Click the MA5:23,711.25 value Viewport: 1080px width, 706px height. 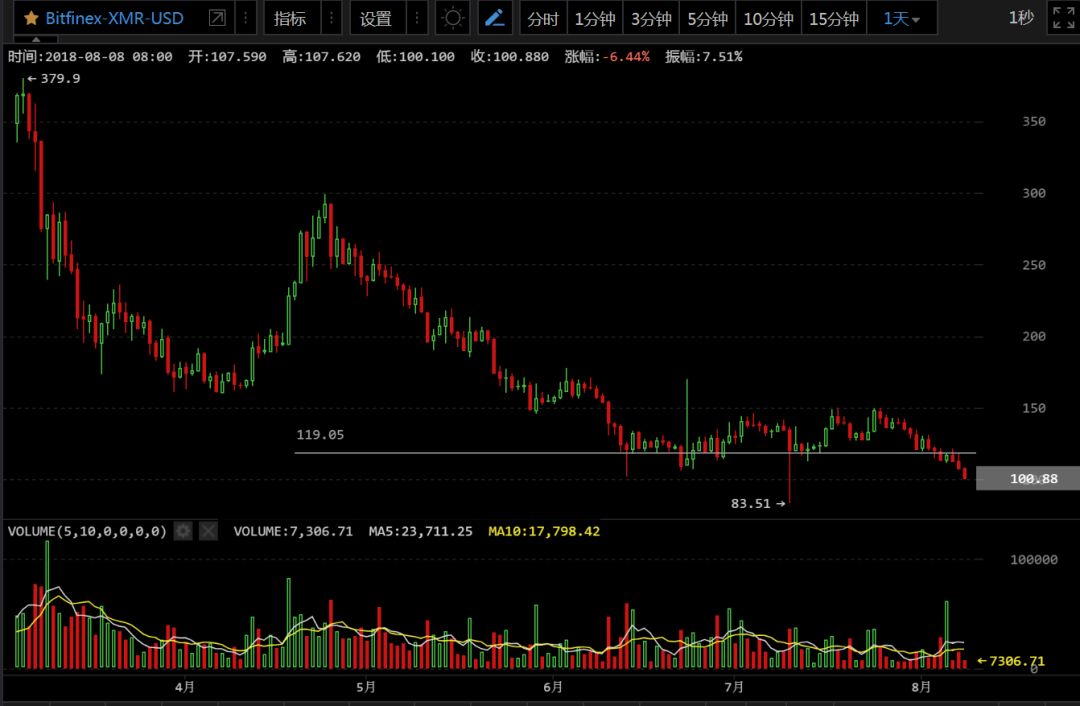[420, 531]
